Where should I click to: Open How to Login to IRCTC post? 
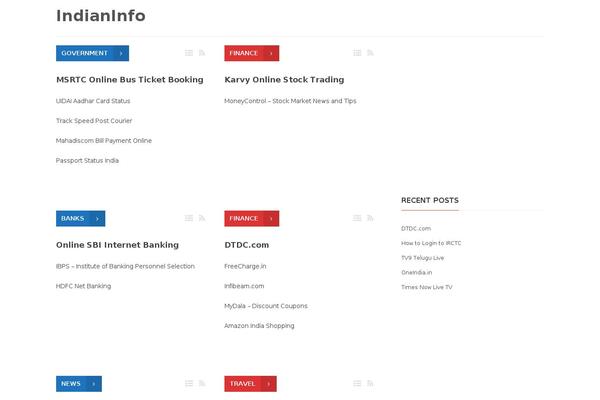click(431, 243)
